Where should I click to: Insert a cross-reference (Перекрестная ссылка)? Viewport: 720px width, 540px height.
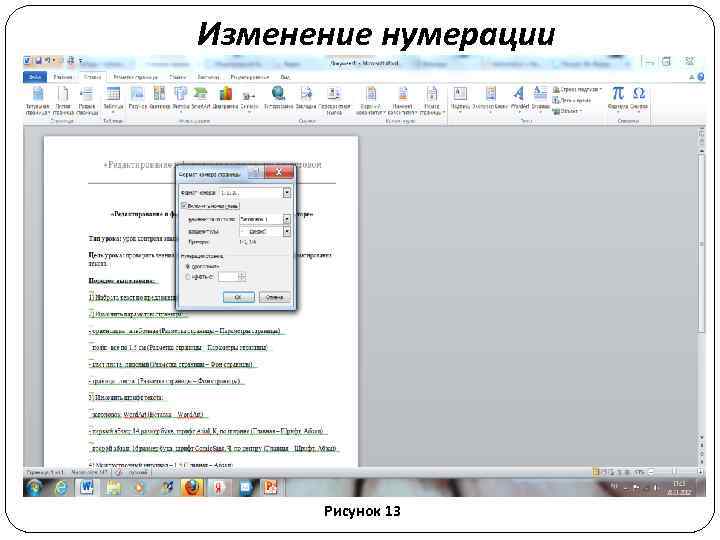(334, 100)
